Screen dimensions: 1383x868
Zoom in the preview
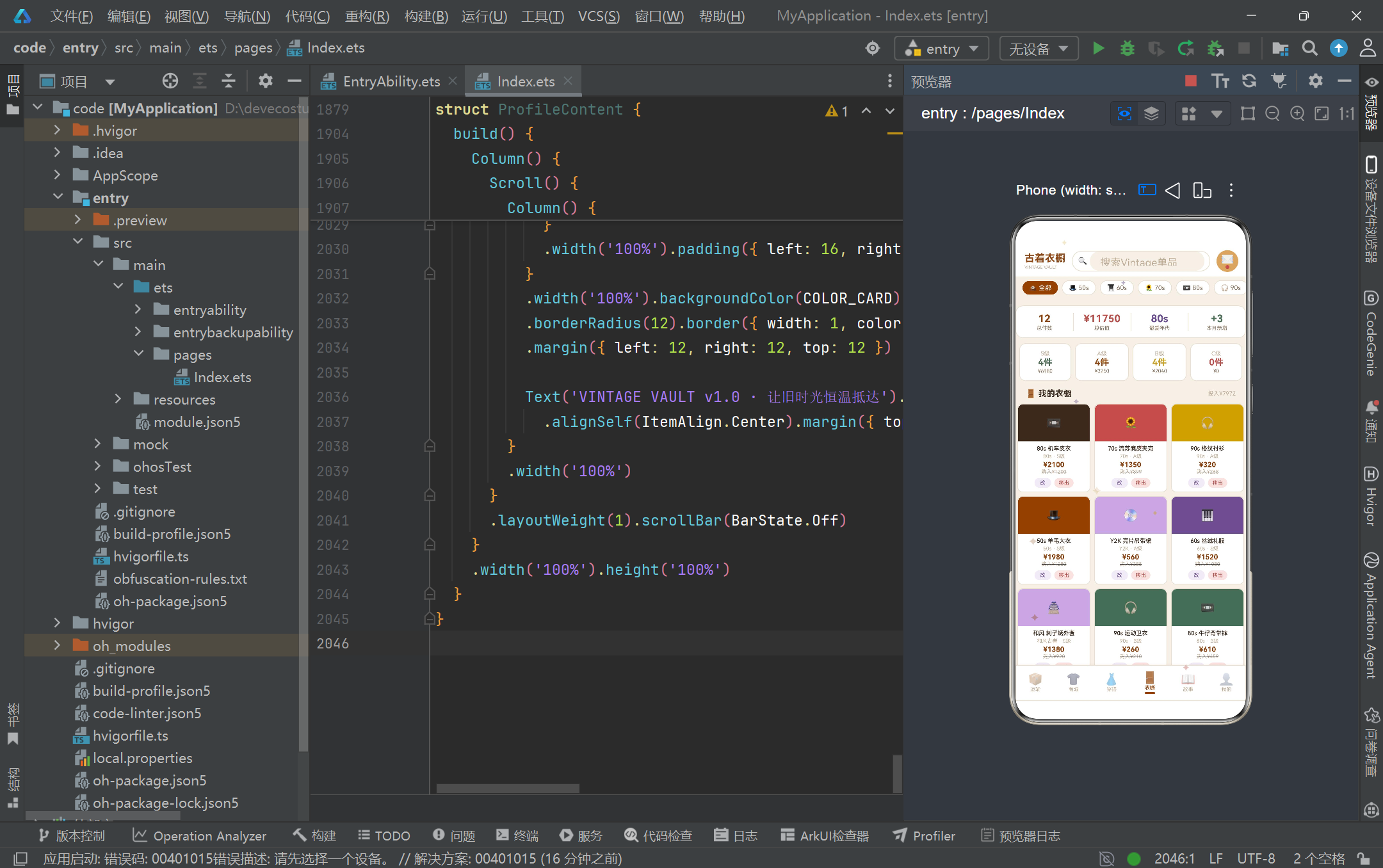[1297, 113]
